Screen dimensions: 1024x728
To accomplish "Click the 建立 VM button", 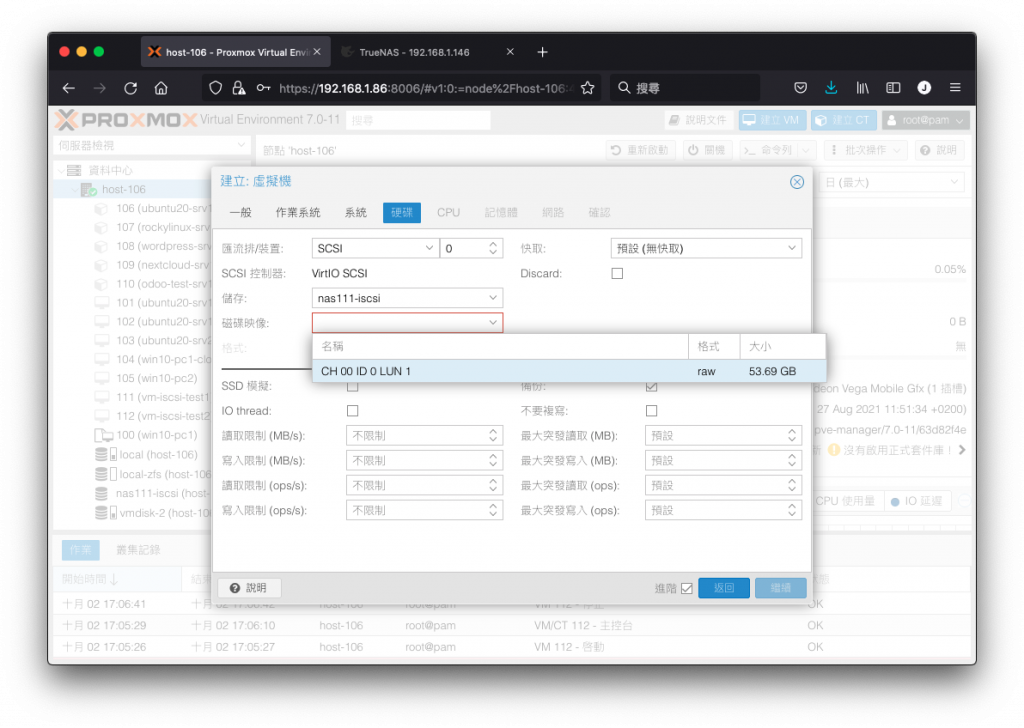I will pos(772,120).
